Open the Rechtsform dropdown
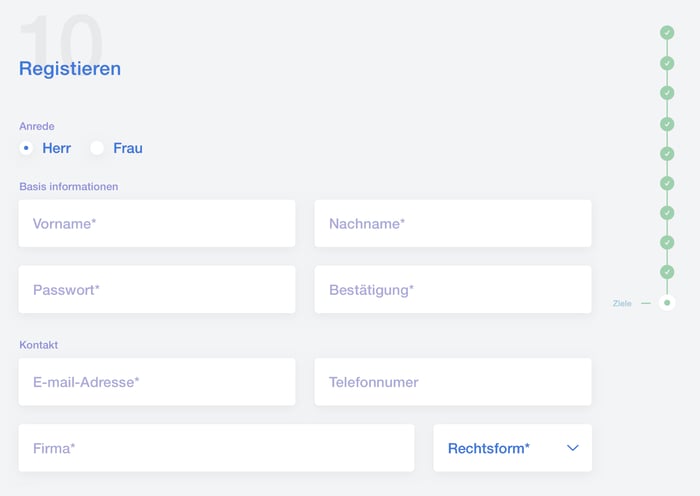The width and height of the screenshot is (700, 496). click(512, 448)
